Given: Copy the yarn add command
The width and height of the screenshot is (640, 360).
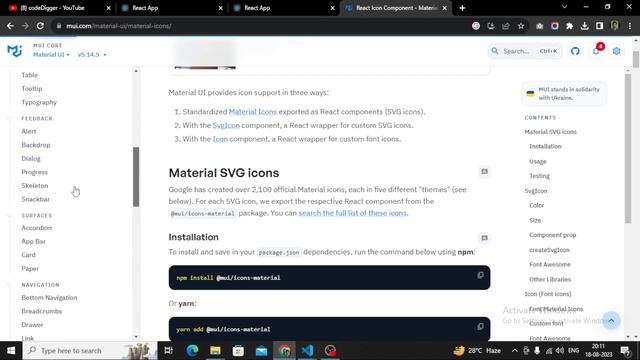Looking at the screenshot, I should (x=480, y=327).
